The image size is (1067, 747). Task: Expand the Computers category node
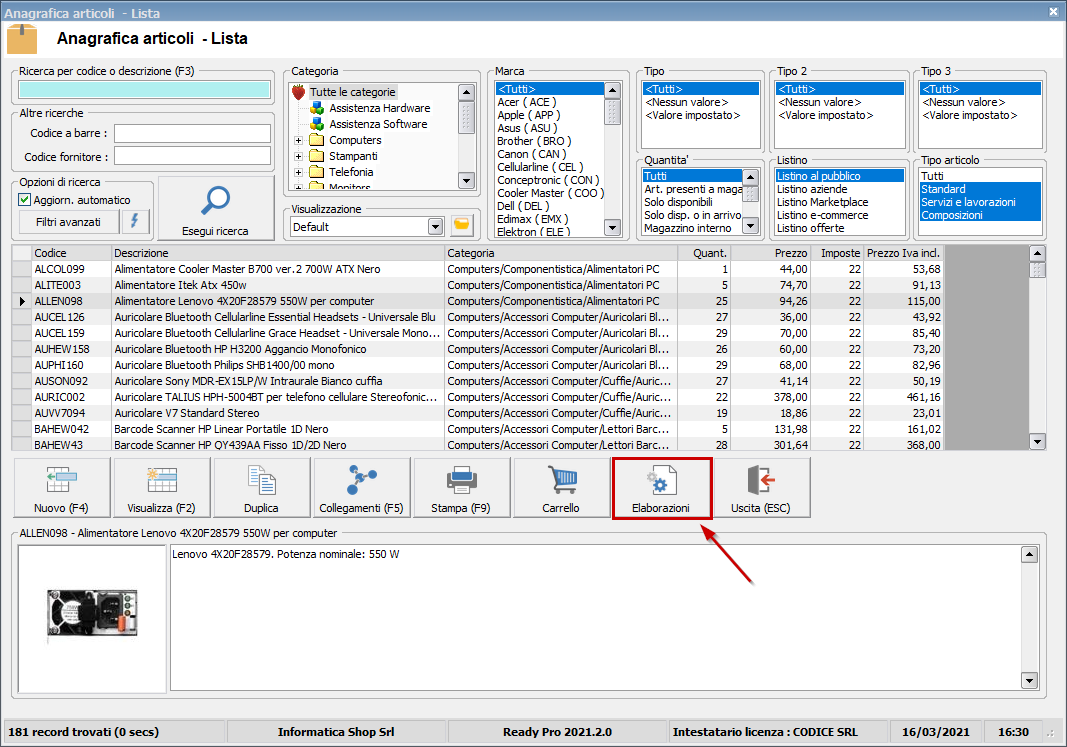point(298,140)
